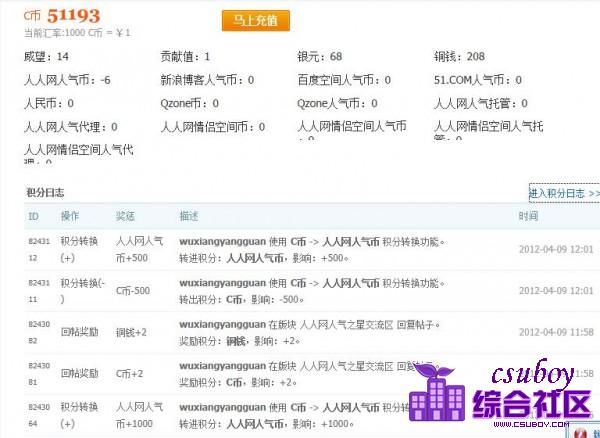
Task: Select the 时间 column header
Action: (x=528, y=216)
